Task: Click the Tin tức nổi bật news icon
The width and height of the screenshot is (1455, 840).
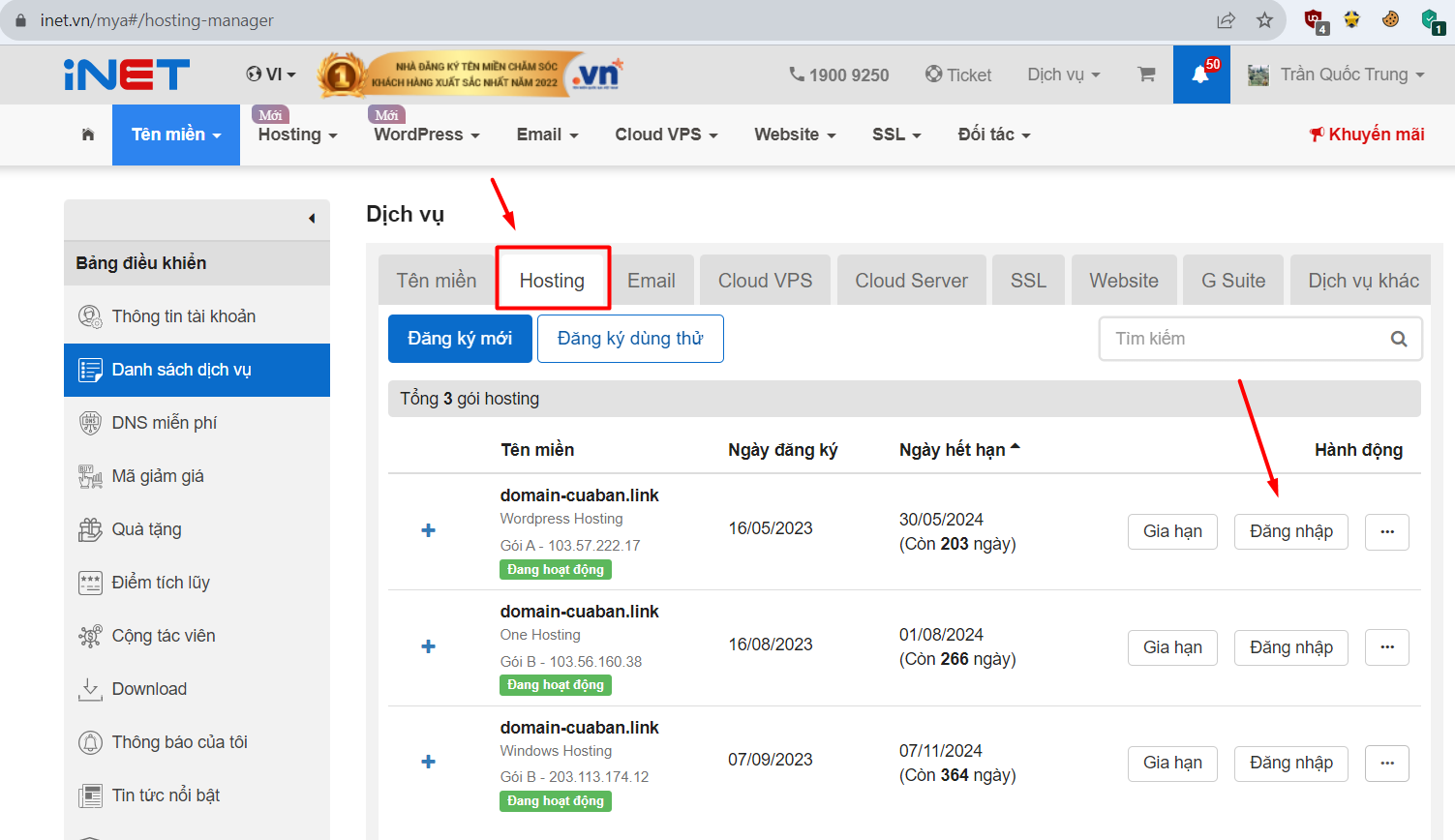Action: pyautogui.click(x=90, y=795)
